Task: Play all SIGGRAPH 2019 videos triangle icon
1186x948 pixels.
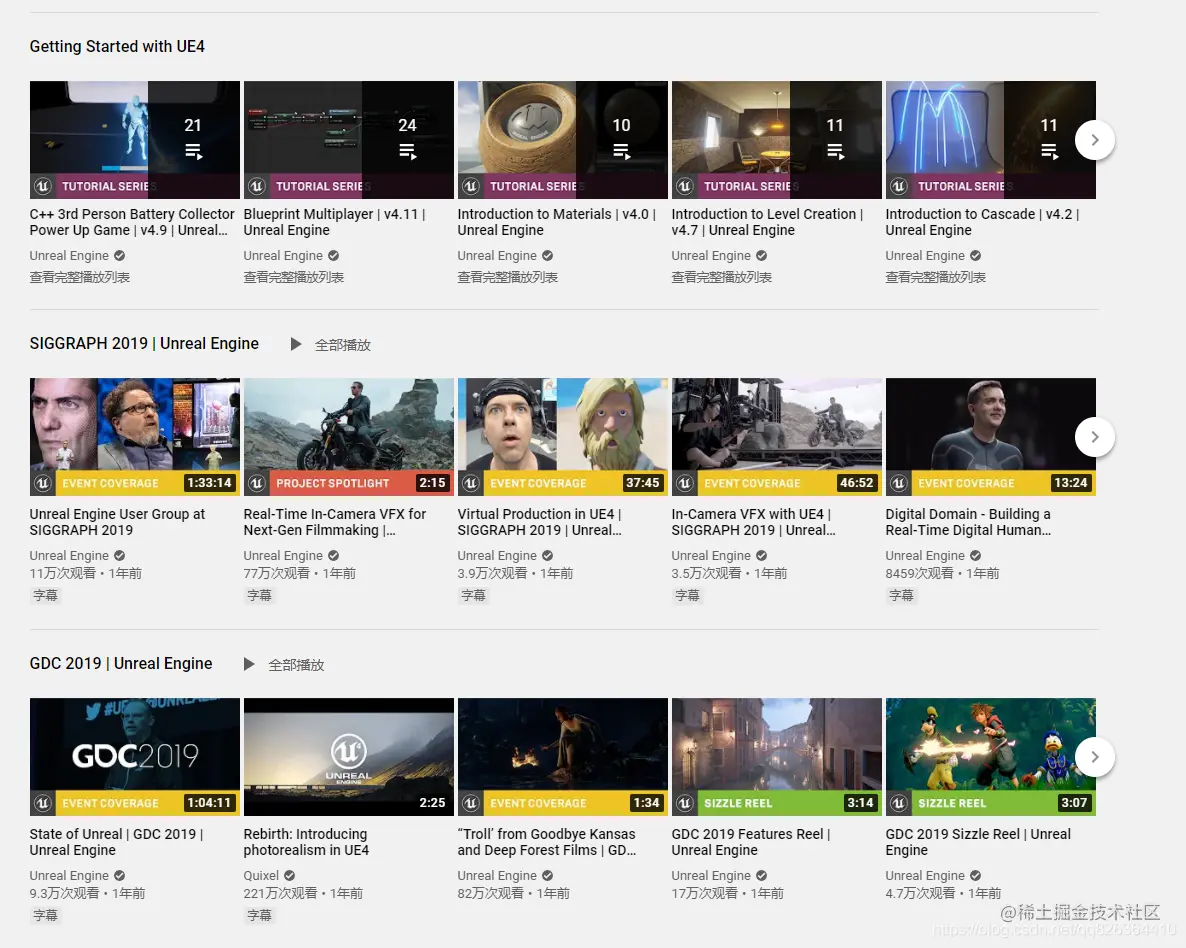Action: [x=296, y=344]
